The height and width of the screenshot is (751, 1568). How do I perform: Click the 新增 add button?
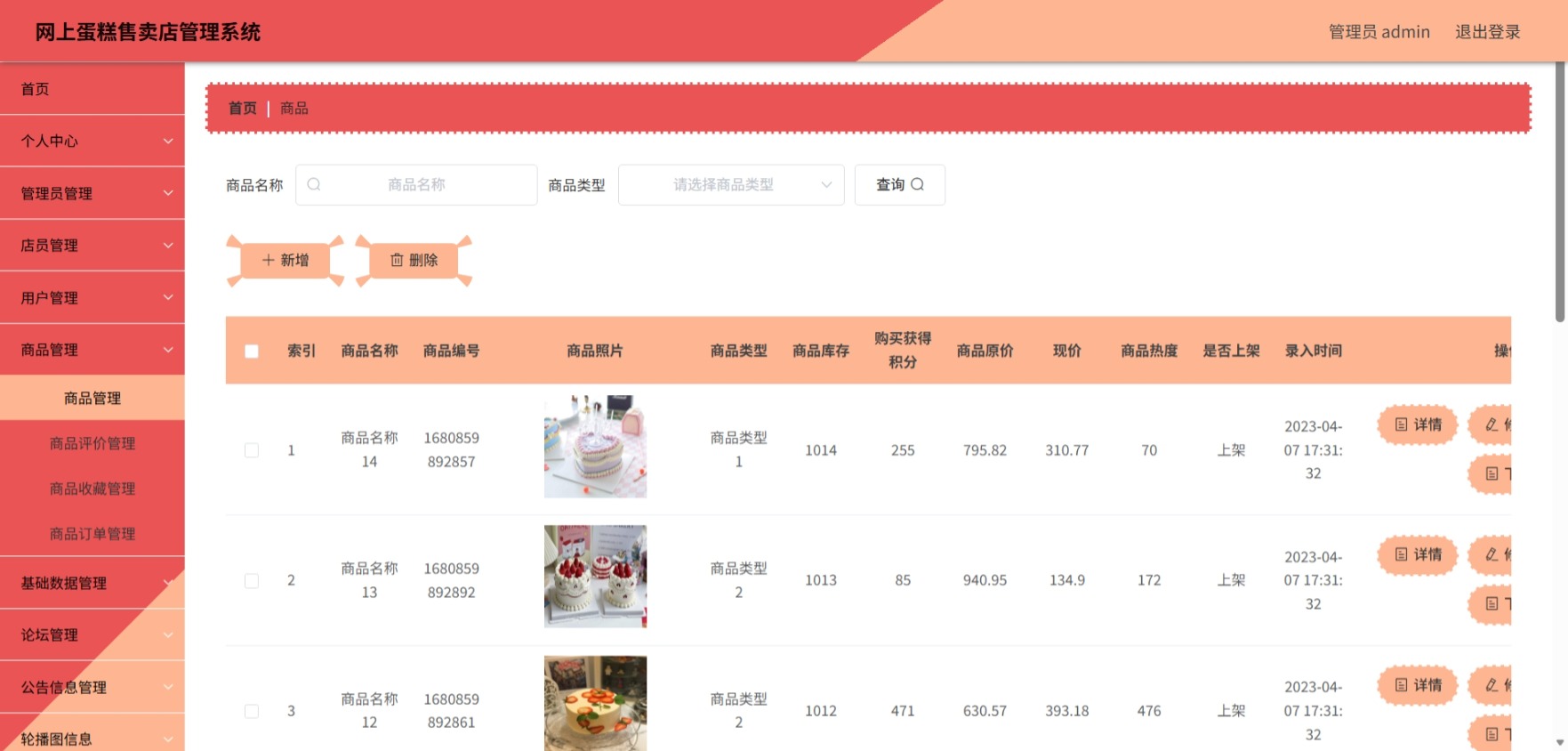point(285,260)
